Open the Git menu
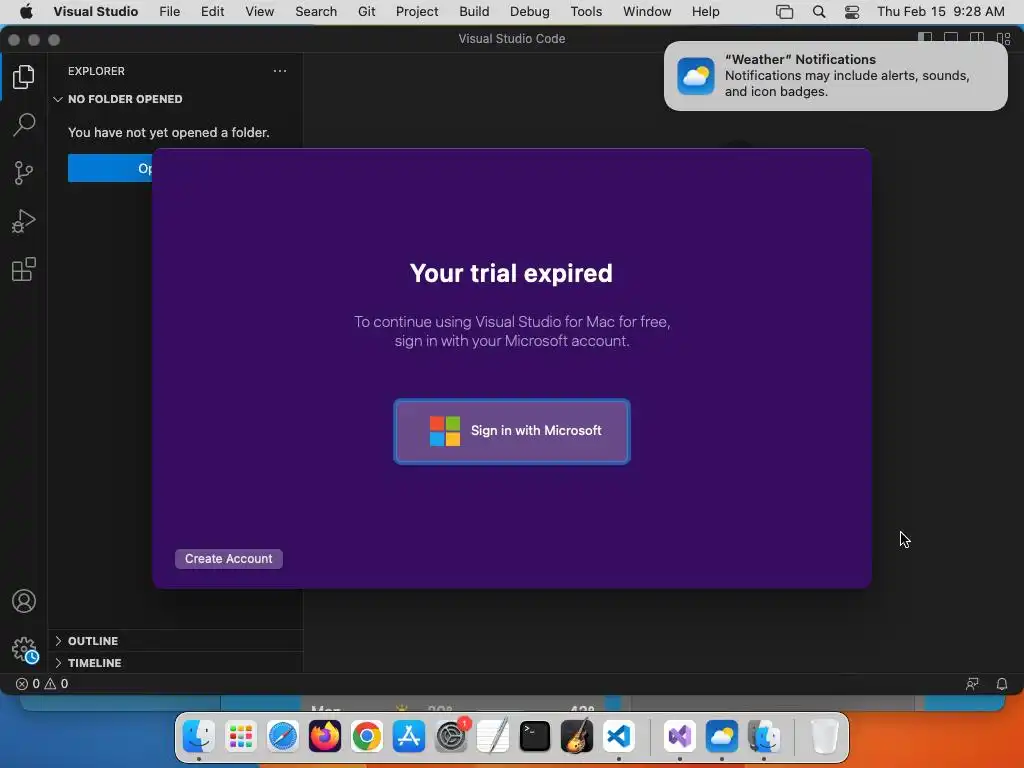The image size is (1024, 768). pyautogui.click(x=366, y=12)
